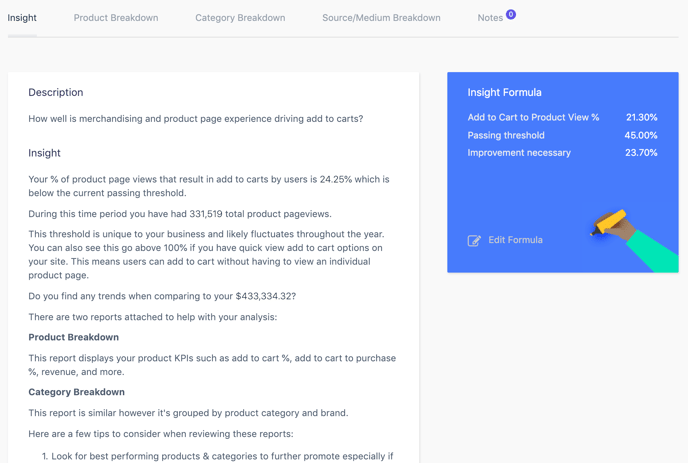Go to the Notes tab

pos(490,18)
